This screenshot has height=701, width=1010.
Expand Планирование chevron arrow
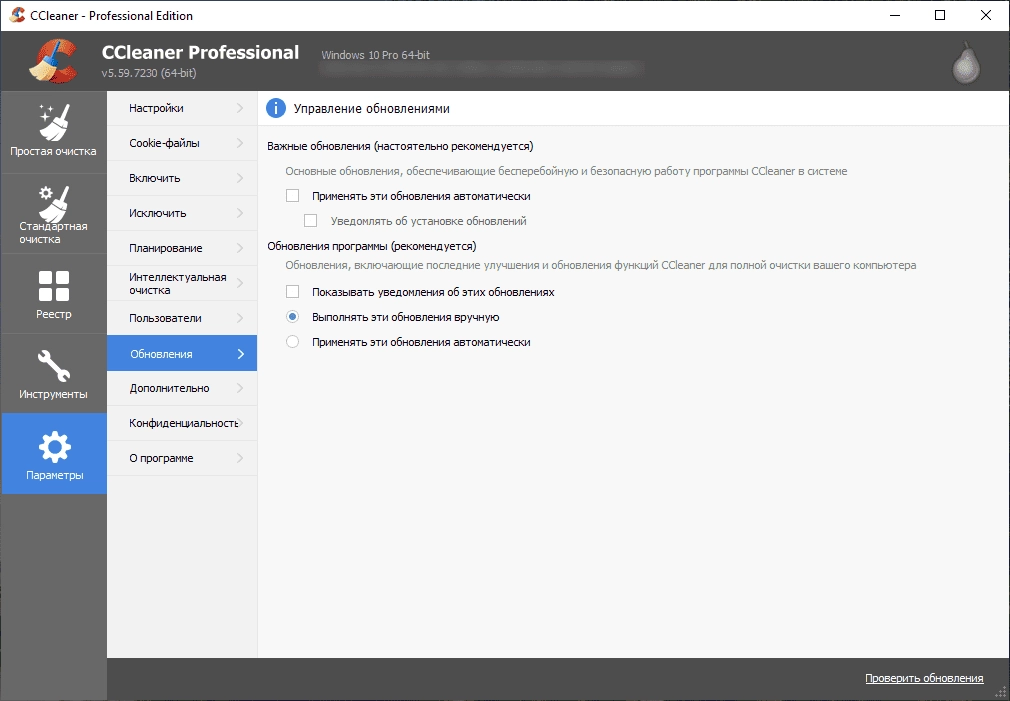coord(240,248)
